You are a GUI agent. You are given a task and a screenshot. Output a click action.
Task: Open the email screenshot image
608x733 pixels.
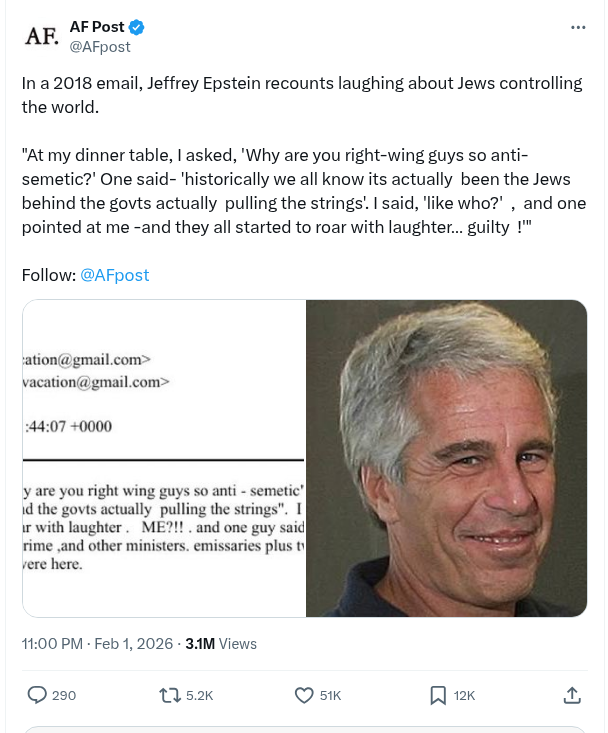click(x=164, y=458)
